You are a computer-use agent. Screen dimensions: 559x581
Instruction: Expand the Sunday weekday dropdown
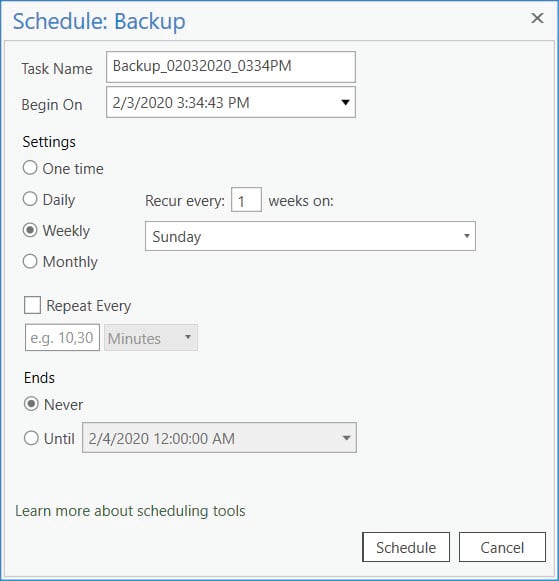[467, 236]
